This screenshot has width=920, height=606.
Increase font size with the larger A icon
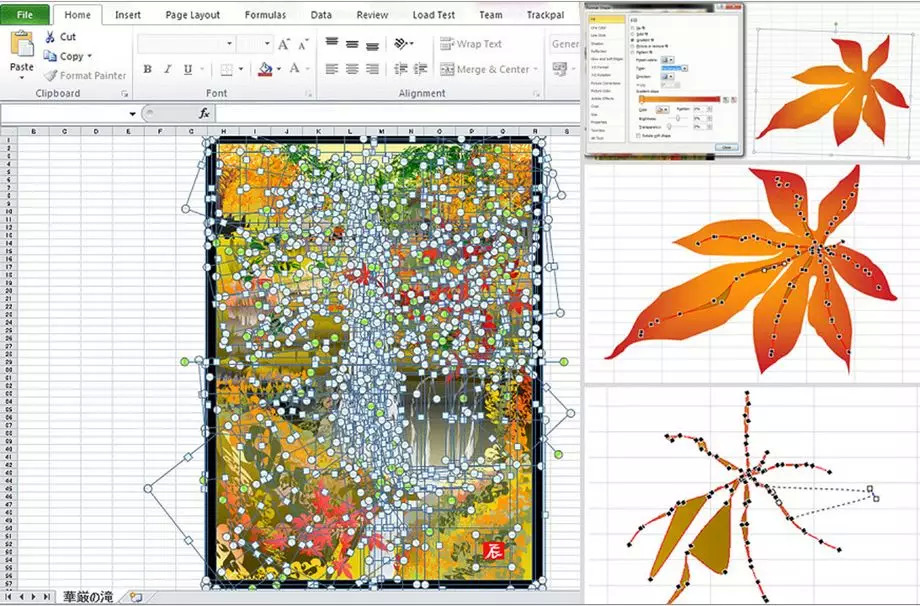tap(283, 45)
